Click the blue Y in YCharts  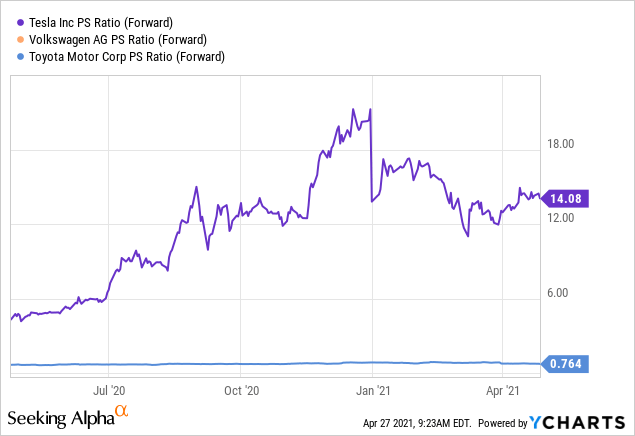[x=535, y=423]
